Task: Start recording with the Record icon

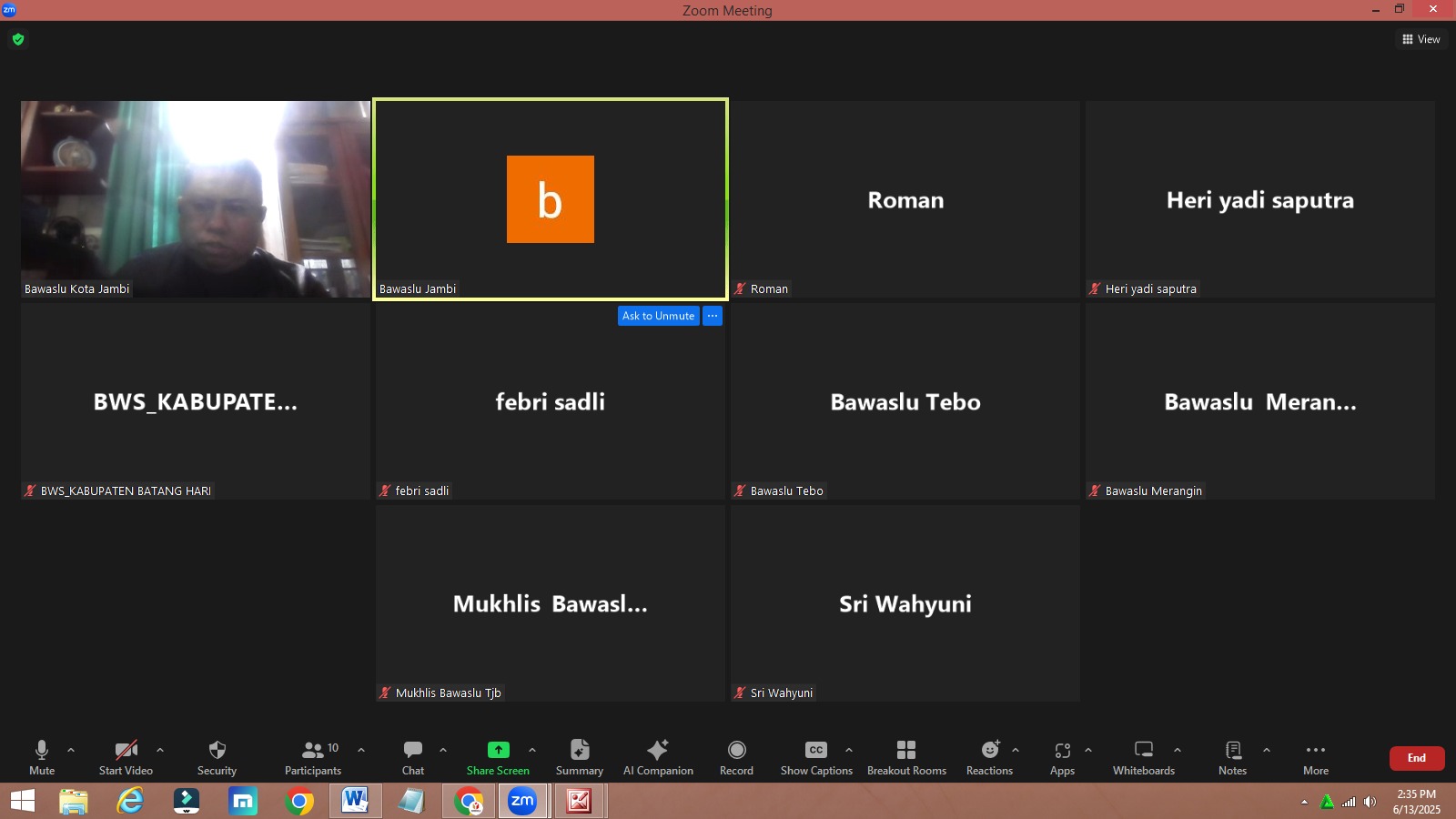Action: [x=736, y=750]
